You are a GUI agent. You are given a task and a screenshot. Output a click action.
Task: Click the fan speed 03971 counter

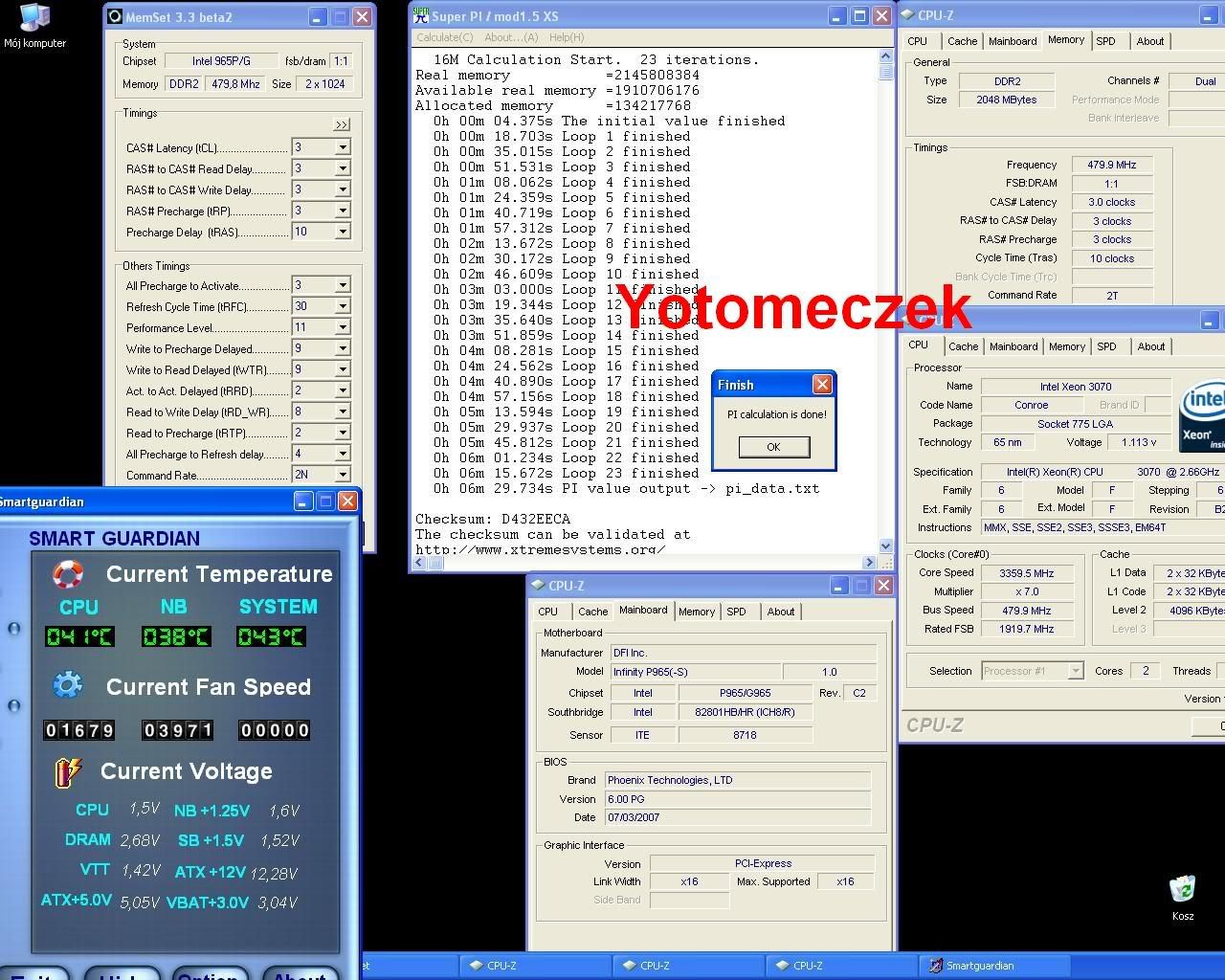(178, 730)
